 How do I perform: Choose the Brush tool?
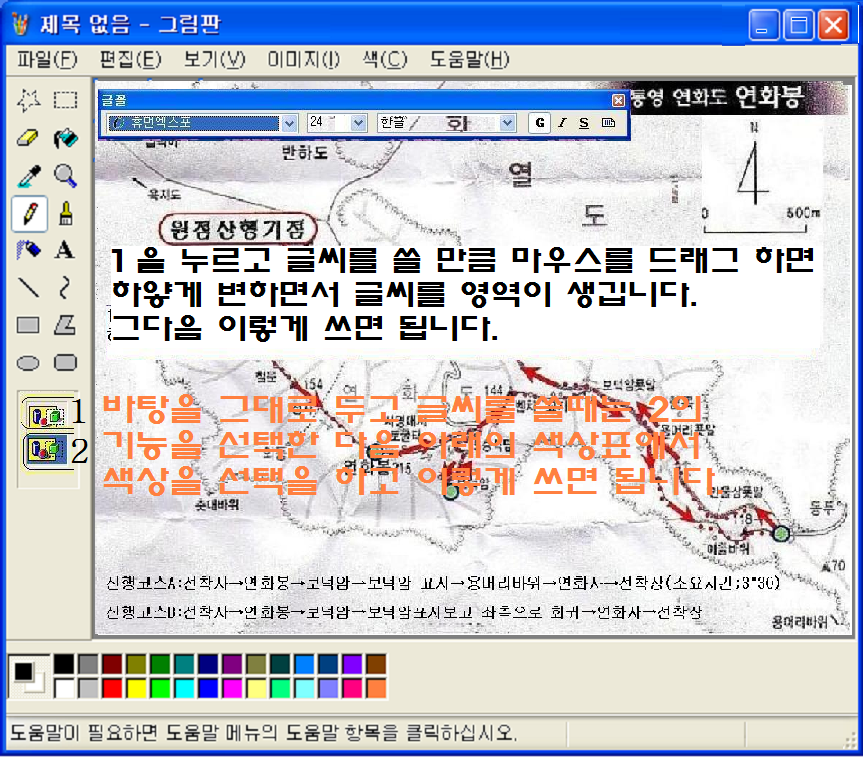(65, 213)
